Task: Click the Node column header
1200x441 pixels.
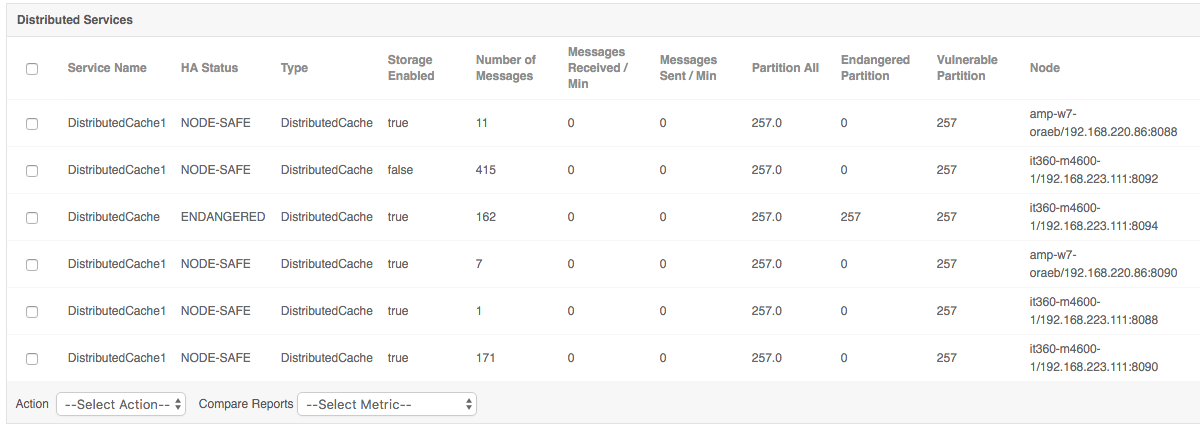Action: (1045, 68)
